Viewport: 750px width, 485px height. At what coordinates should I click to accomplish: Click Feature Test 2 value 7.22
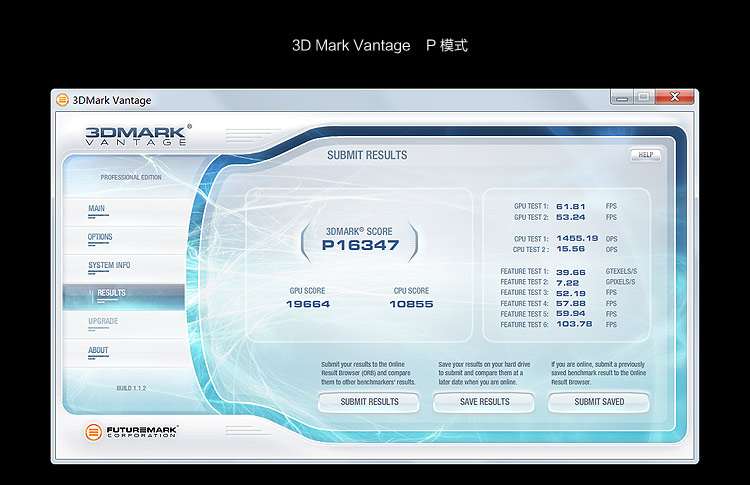[568, 283]
